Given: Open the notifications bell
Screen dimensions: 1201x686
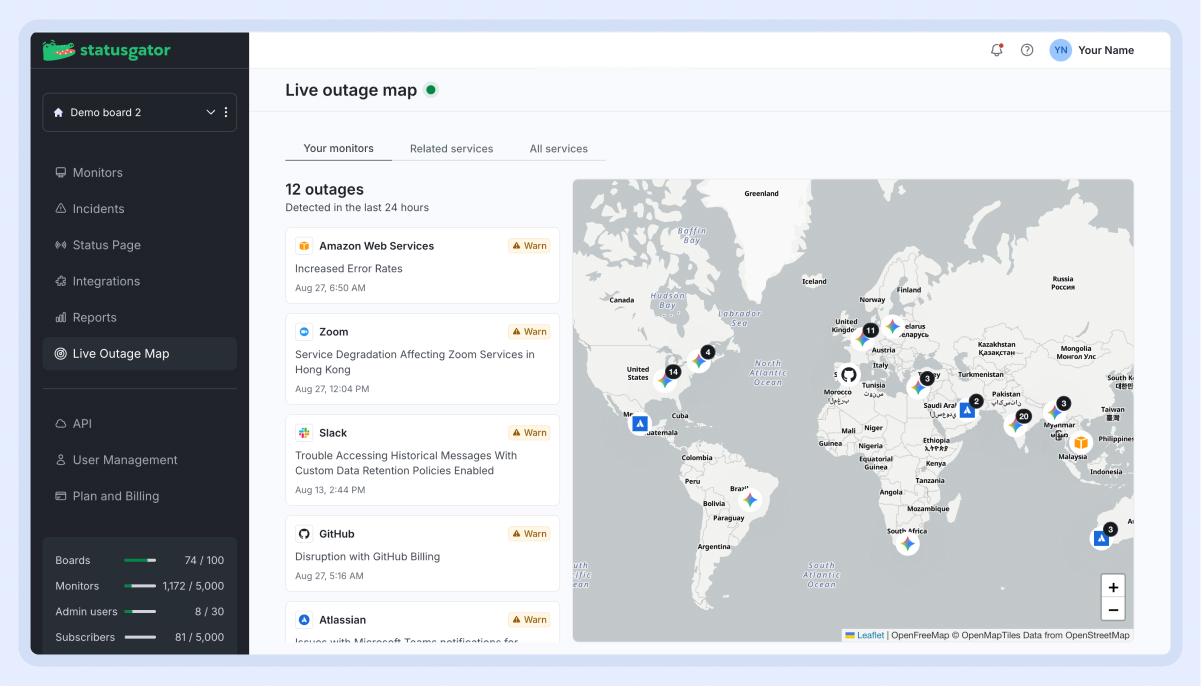Looking at the screenshot, I should pyautogui.click(x=997, y=50).
